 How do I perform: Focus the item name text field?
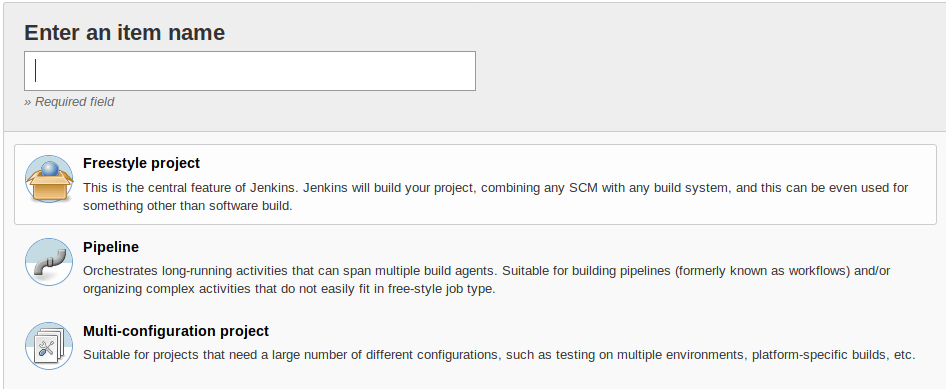(250, 71)
